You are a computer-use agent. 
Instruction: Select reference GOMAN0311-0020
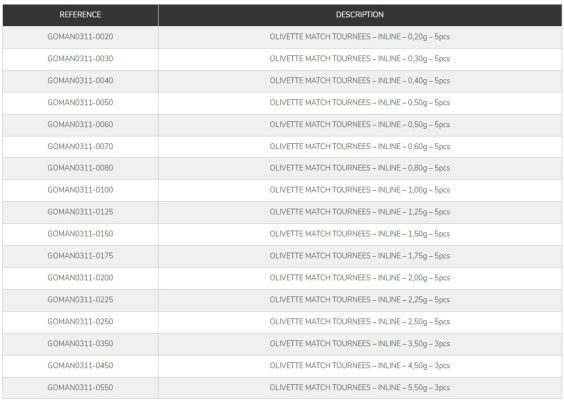(80, 37)
